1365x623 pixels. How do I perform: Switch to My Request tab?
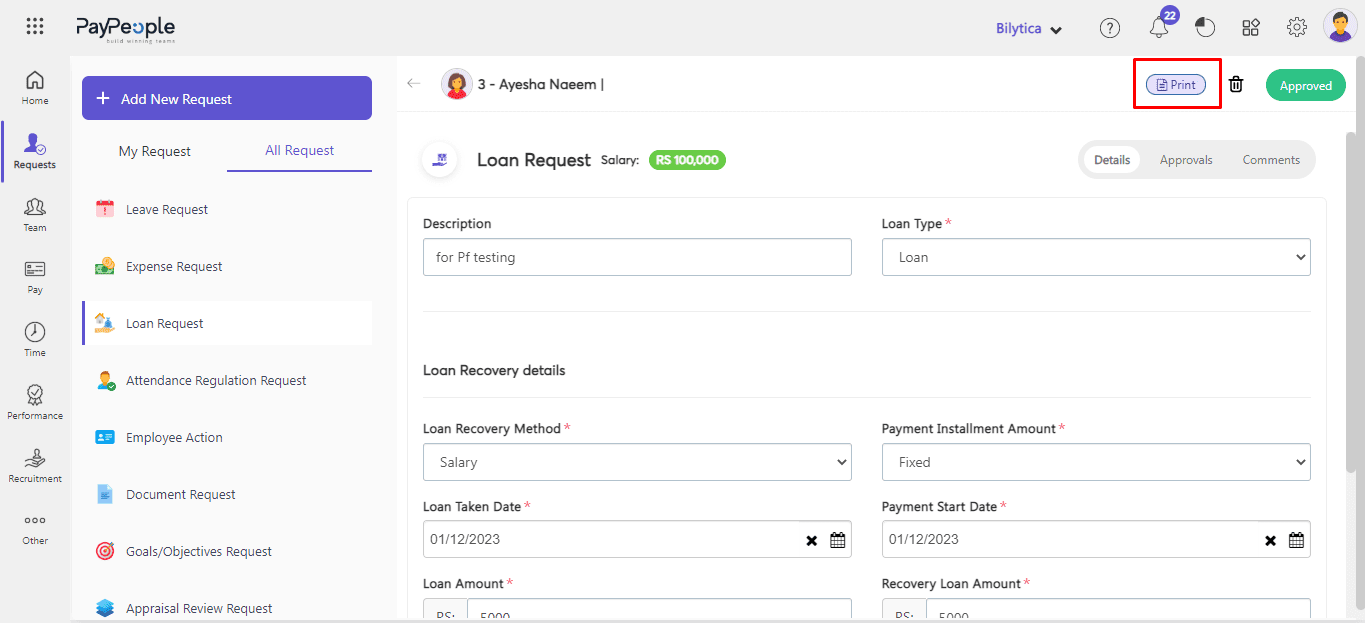click(155, 151)
